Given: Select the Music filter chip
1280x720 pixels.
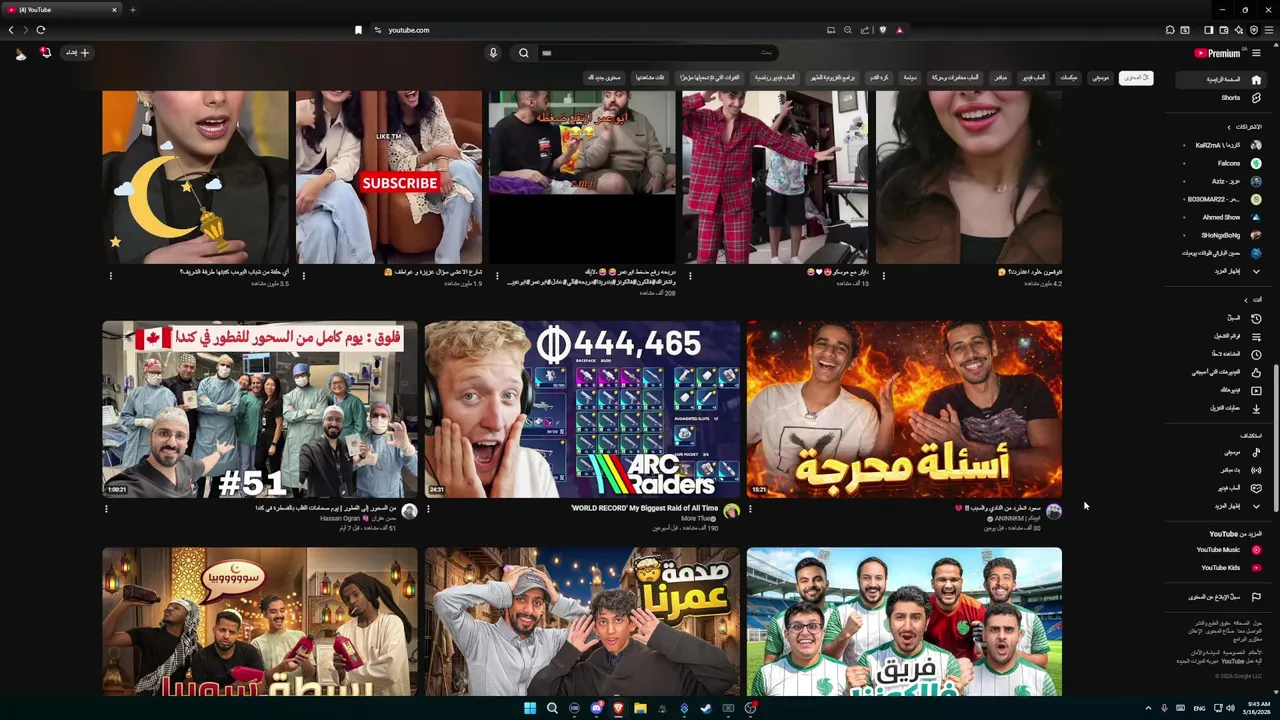Looking at the screenshot, I should (x=1101, y=77).
